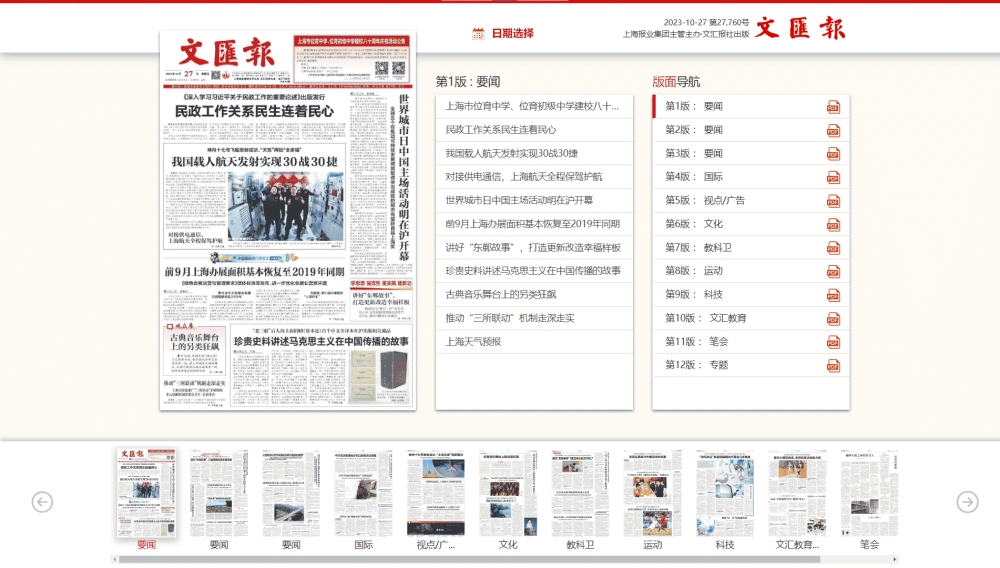Open the 科技 page thumbnail

725,492
